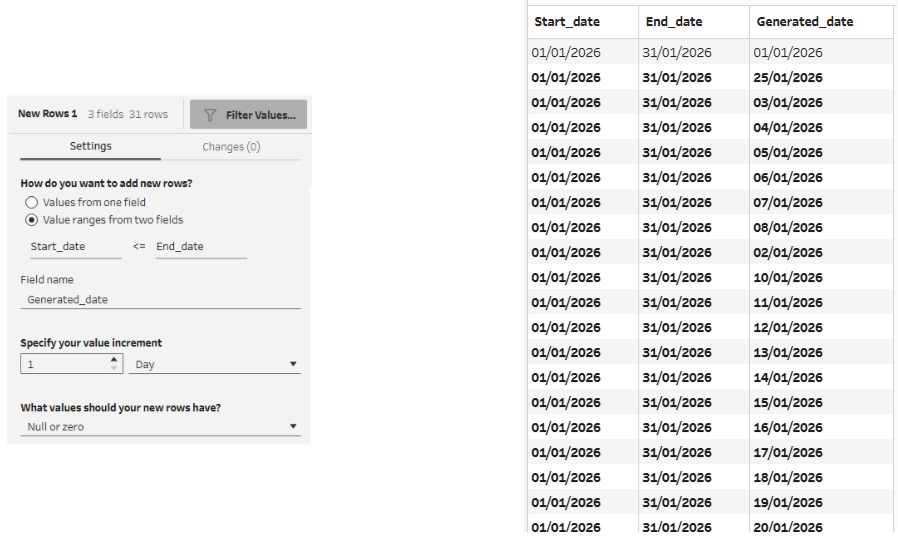Switch to the Settings tab

(x=90, y=147)
